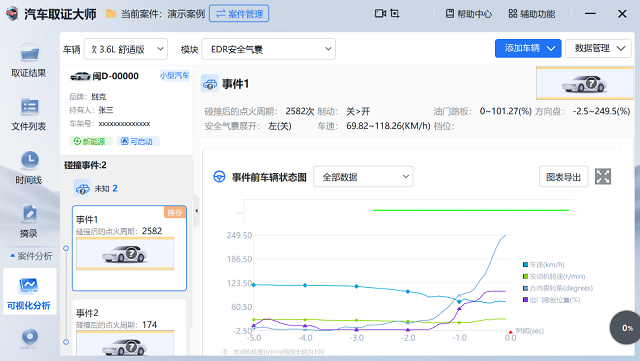Click the 闽D-00000 license plate text
This screenshot has height=361, width=640.
point(116,76)
